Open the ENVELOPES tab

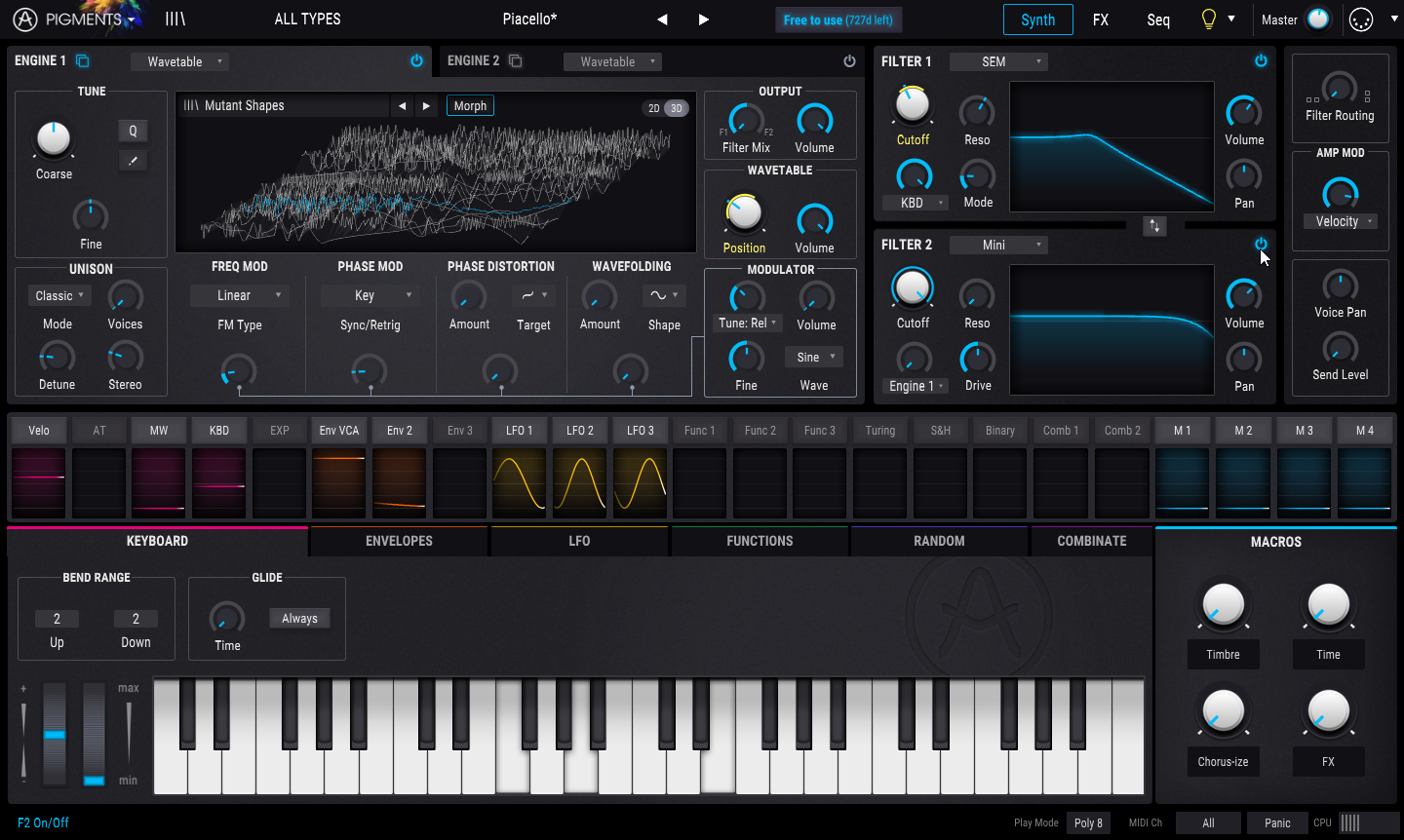point(399,541)
